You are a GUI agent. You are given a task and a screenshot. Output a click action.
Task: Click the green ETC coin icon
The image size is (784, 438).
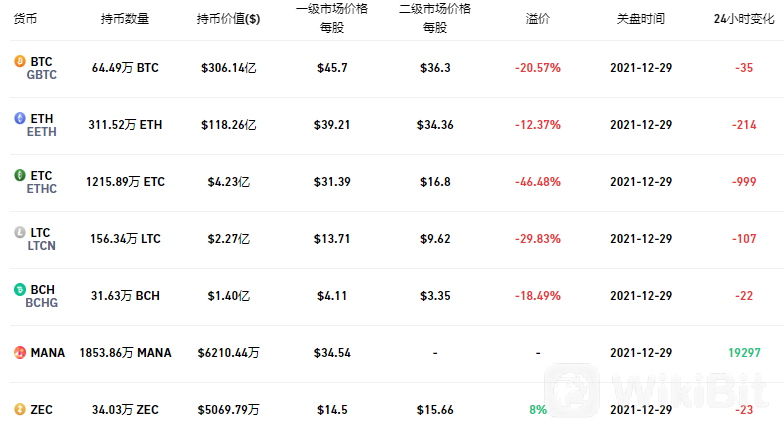pos(20,175)
